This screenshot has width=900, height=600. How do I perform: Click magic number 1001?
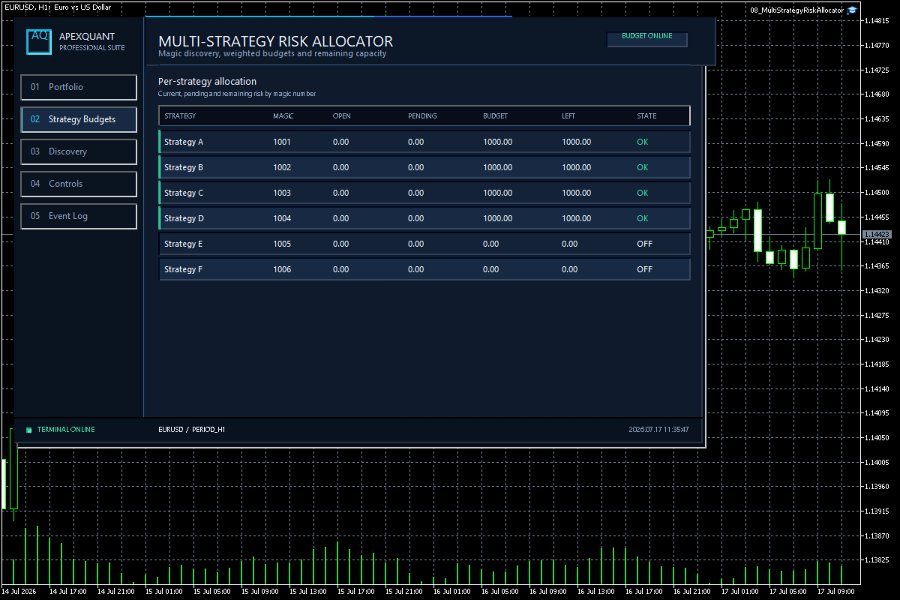pos(282,142)
